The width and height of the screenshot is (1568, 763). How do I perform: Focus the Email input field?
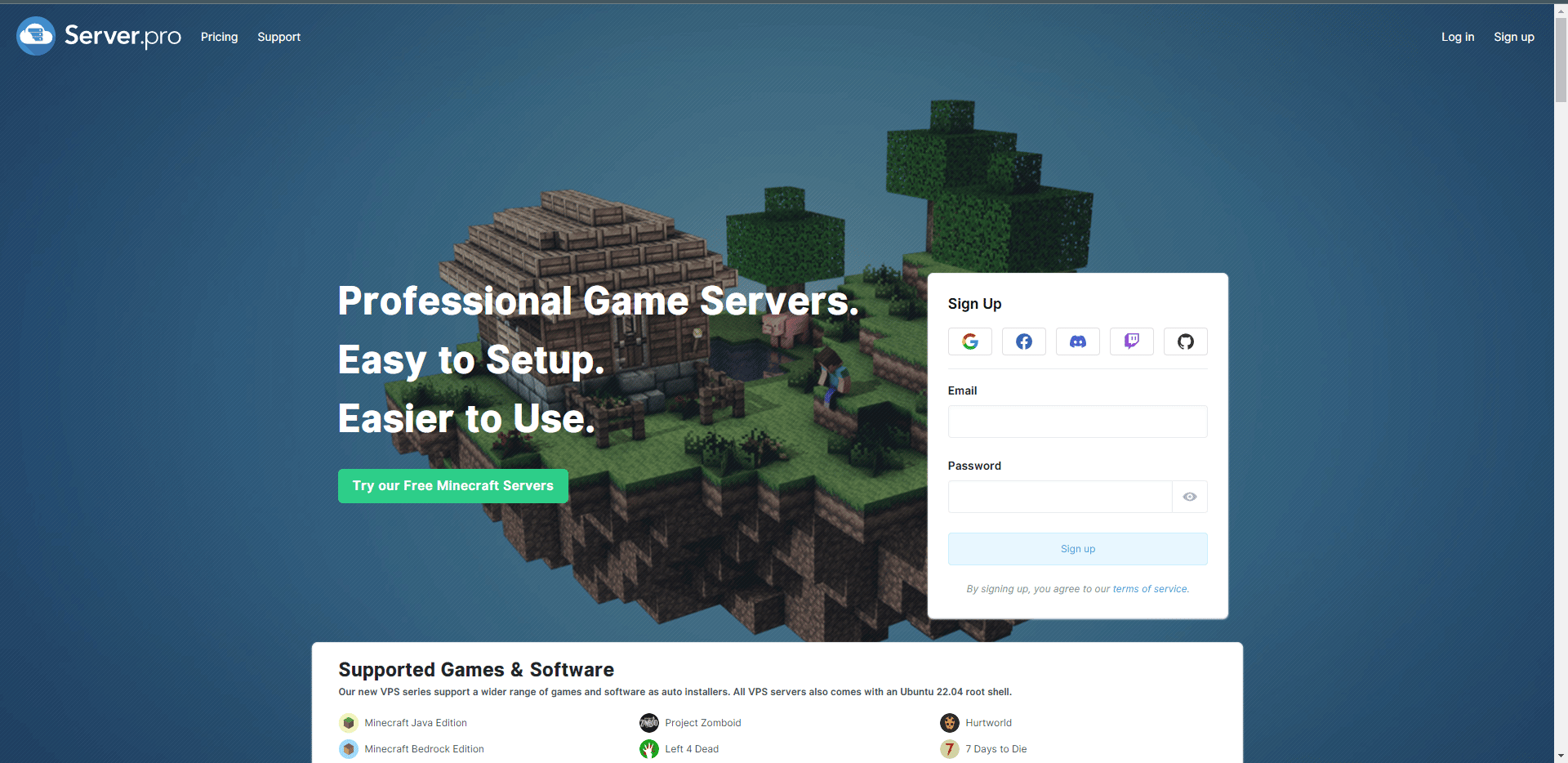(x=1078, y=422)
